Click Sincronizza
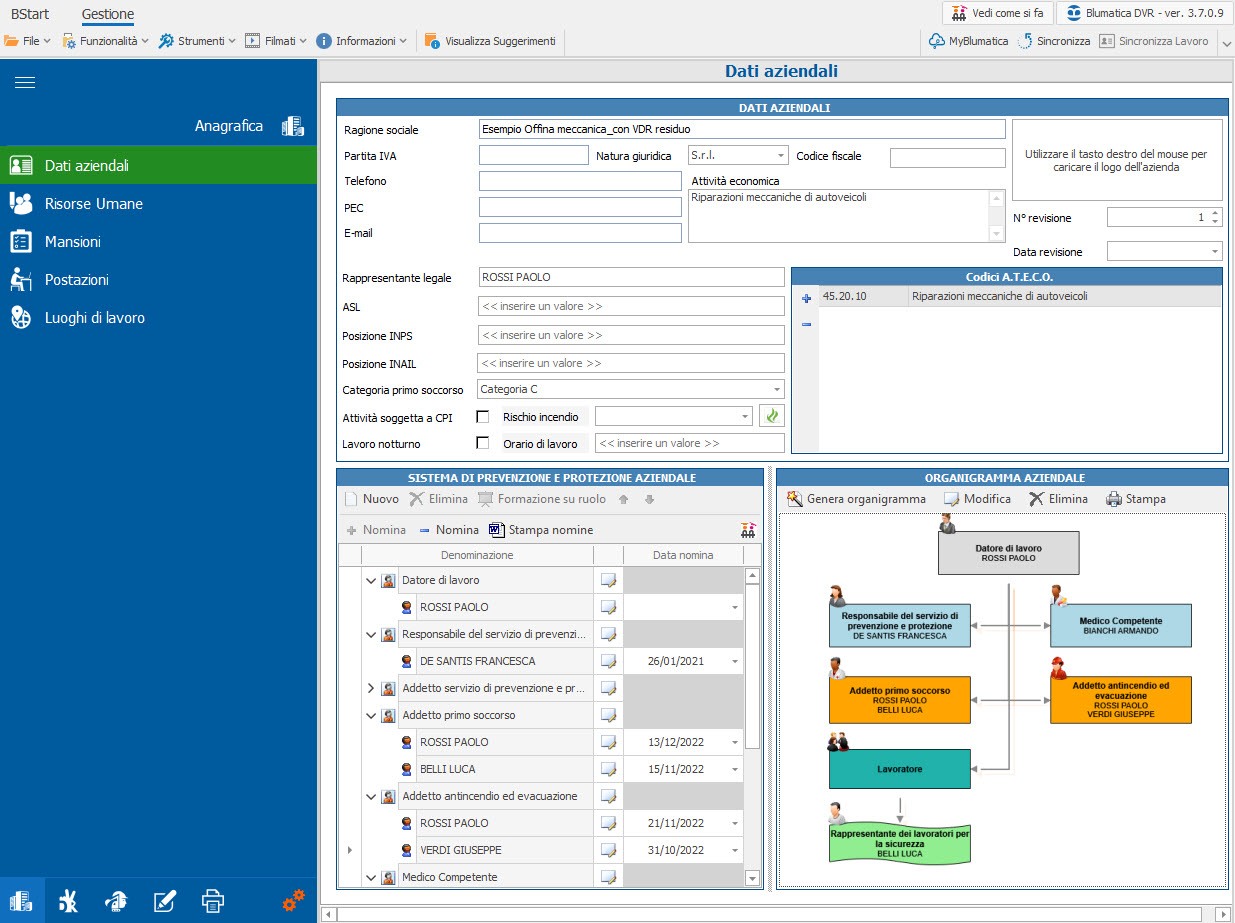This screenshot has width=1235, height=923. (x=1054, y=41)
